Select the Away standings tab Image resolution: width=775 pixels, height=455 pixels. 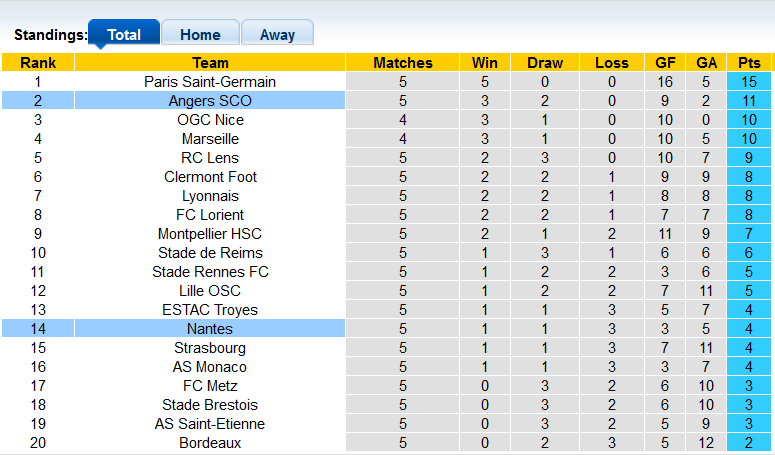point(277,34)
